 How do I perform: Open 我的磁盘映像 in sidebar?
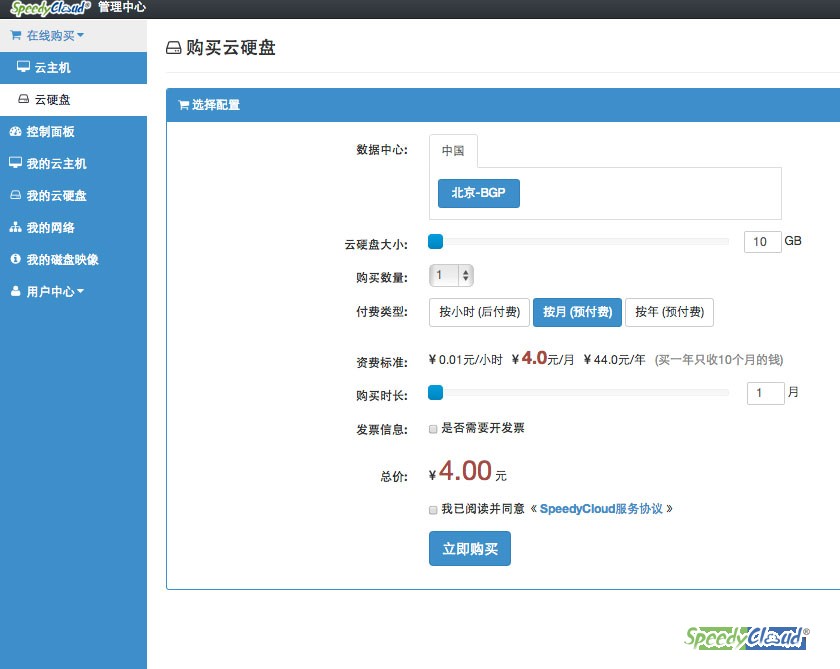pos(73,260)
